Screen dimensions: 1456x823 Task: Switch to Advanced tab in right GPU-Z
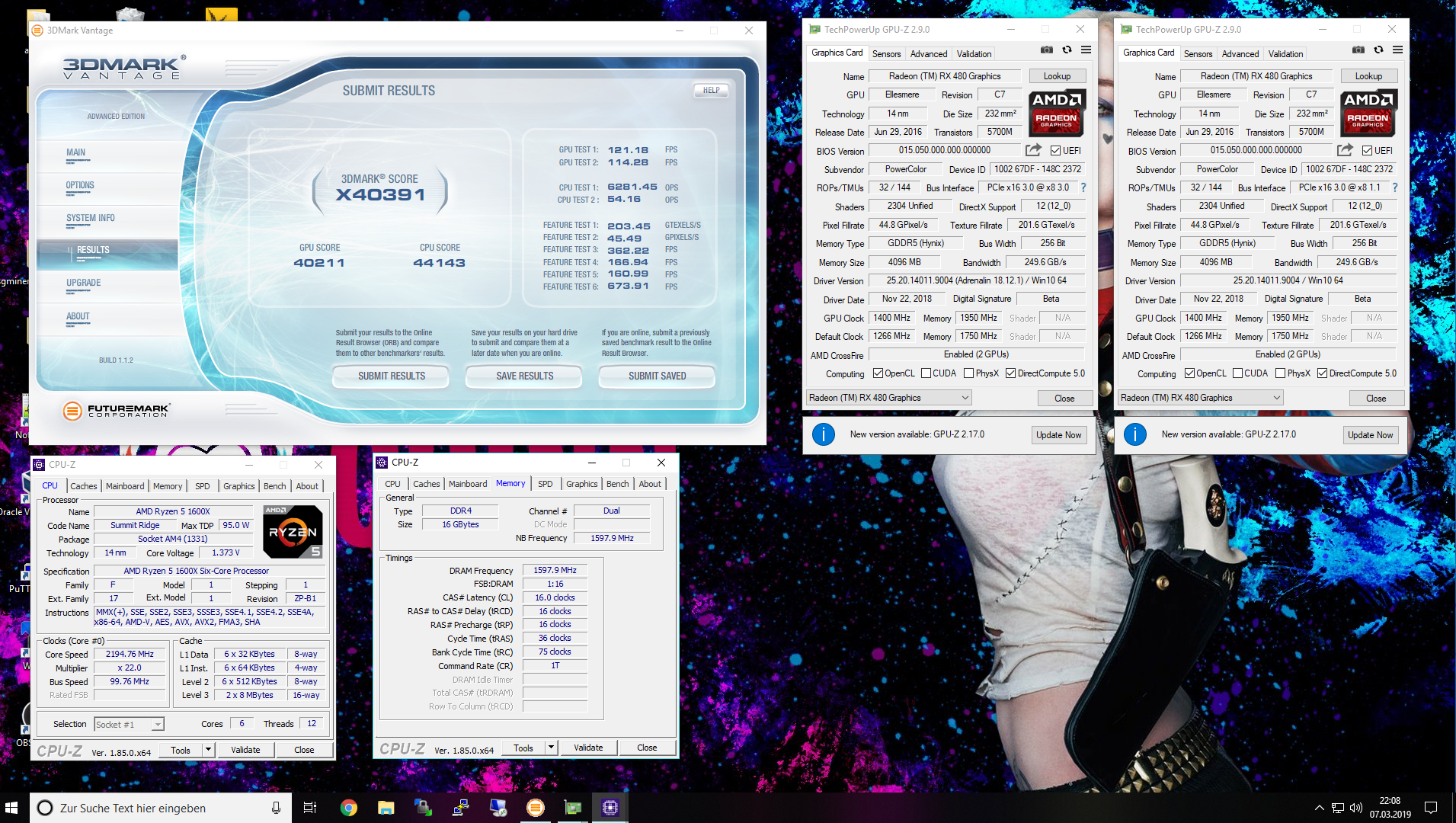tap(1240, 54)
